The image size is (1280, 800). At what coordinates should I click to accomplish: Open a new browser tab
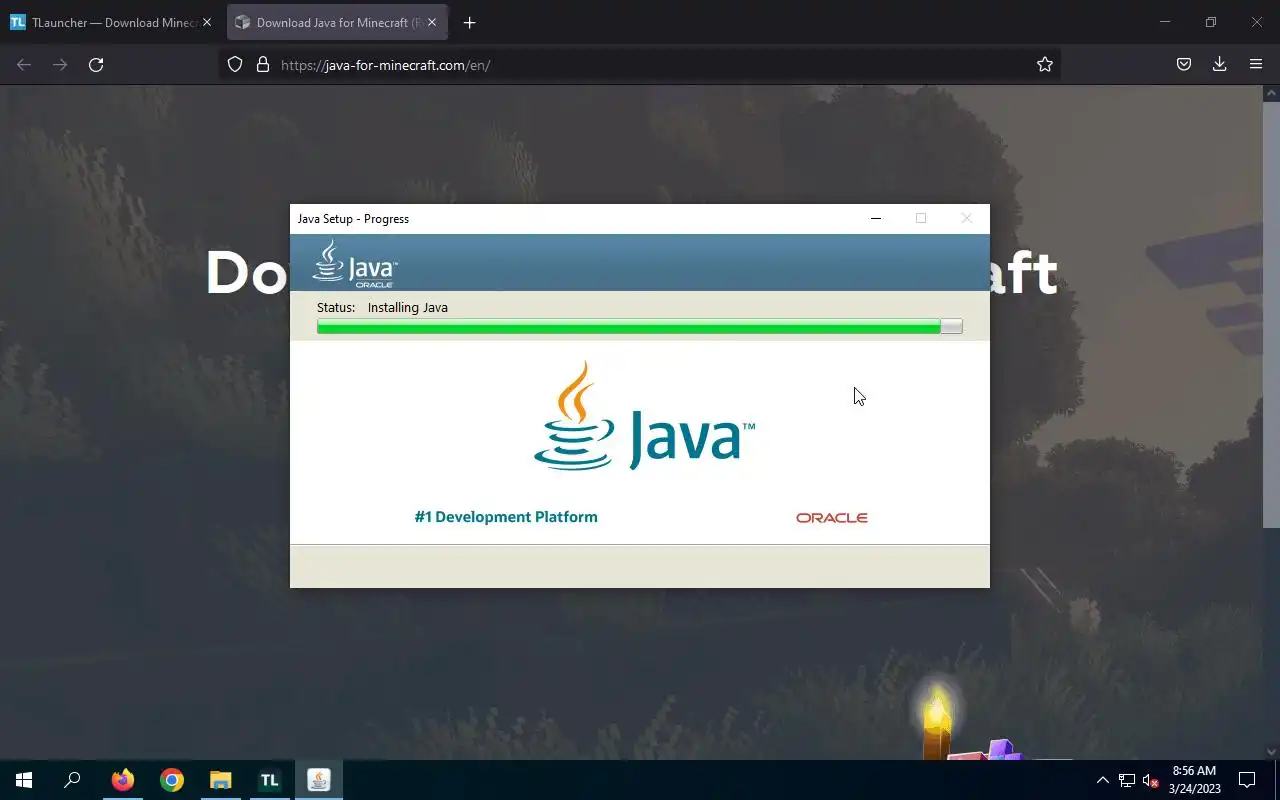470,22
